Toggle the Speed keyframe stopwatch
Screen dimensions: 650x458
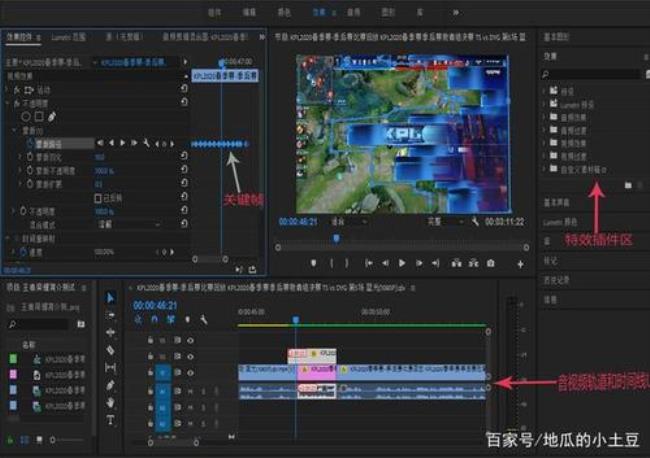coord(23,252)
